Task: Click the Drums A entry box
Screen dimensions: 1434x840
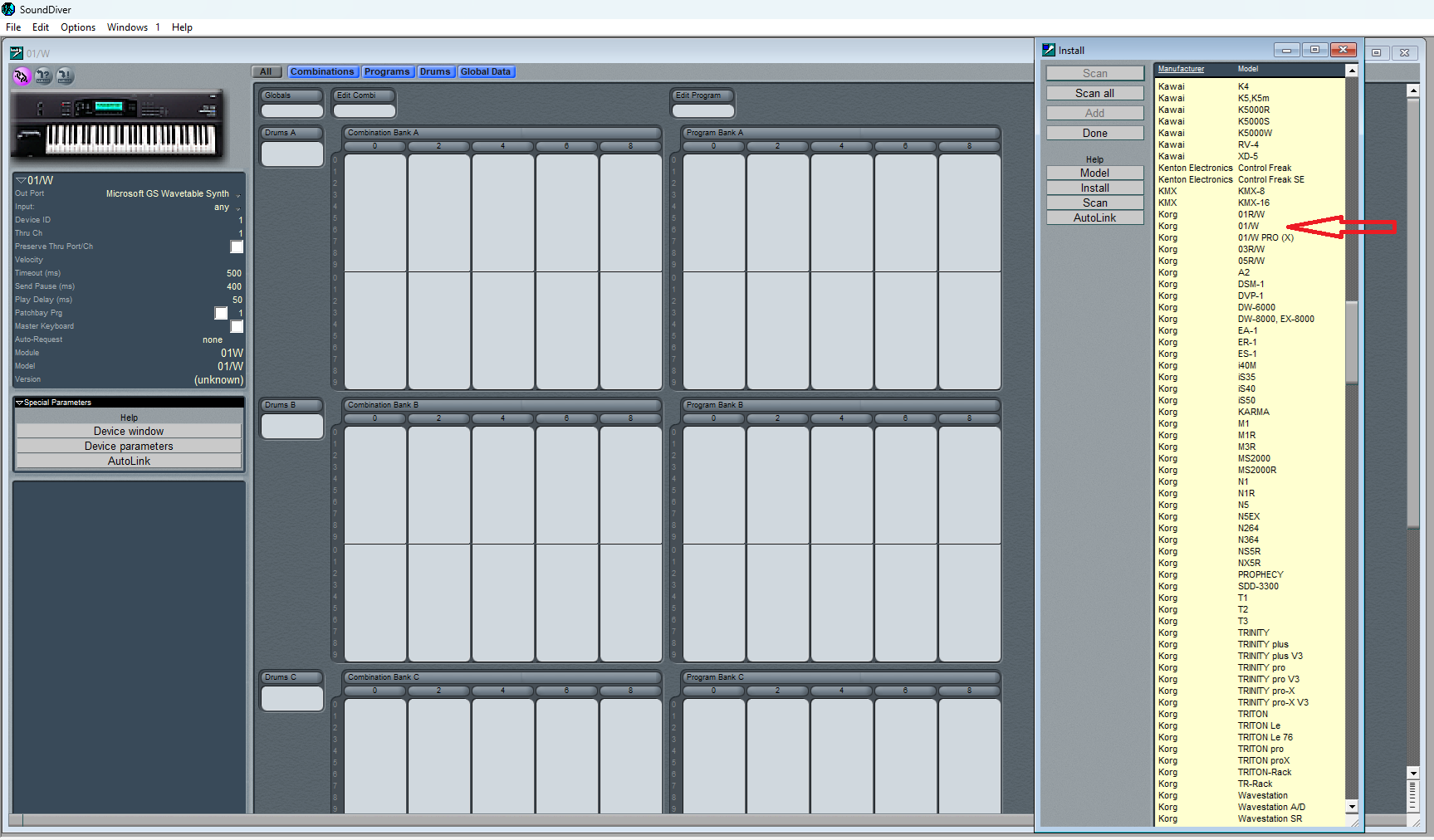Action: (292, 154)
